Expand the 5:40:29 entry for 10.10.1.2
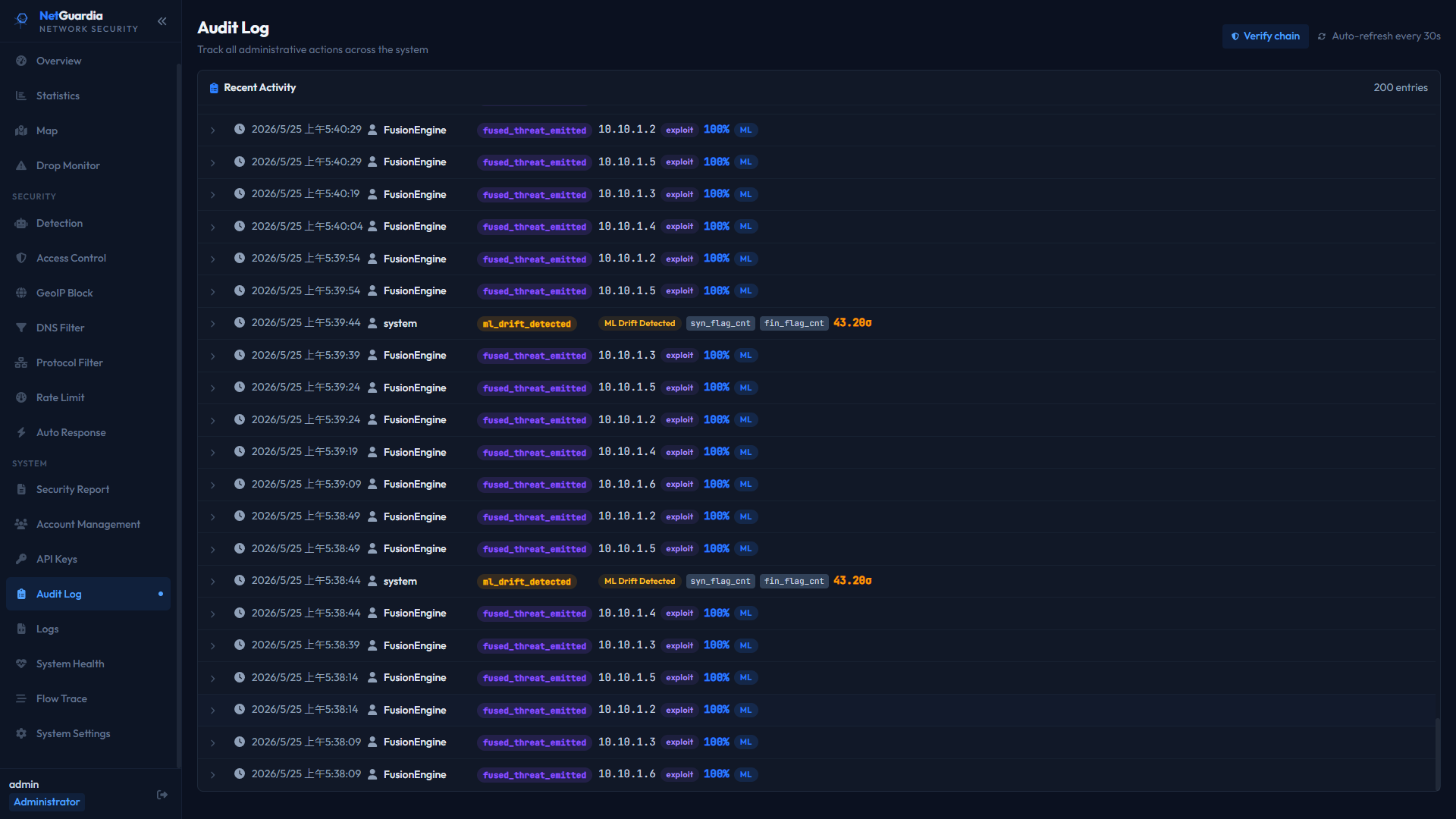 pos(213,130)
